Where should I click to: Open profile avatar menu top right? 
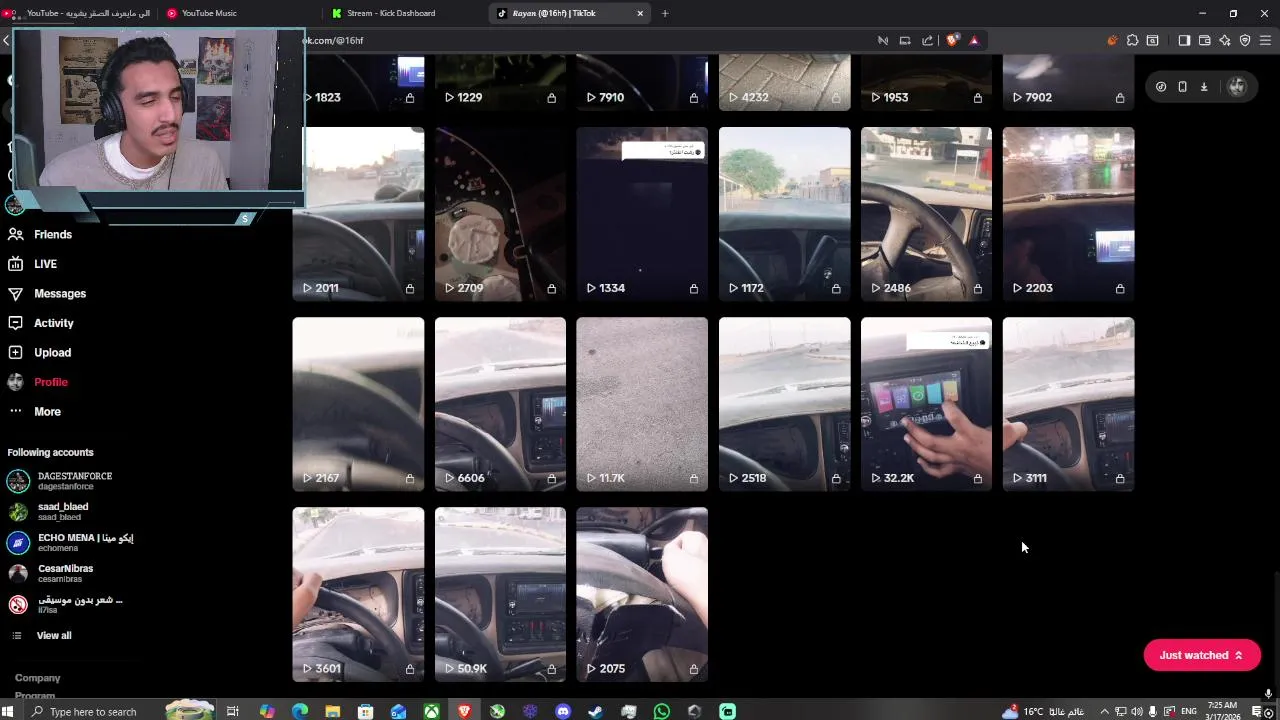tap(1237, 87)
